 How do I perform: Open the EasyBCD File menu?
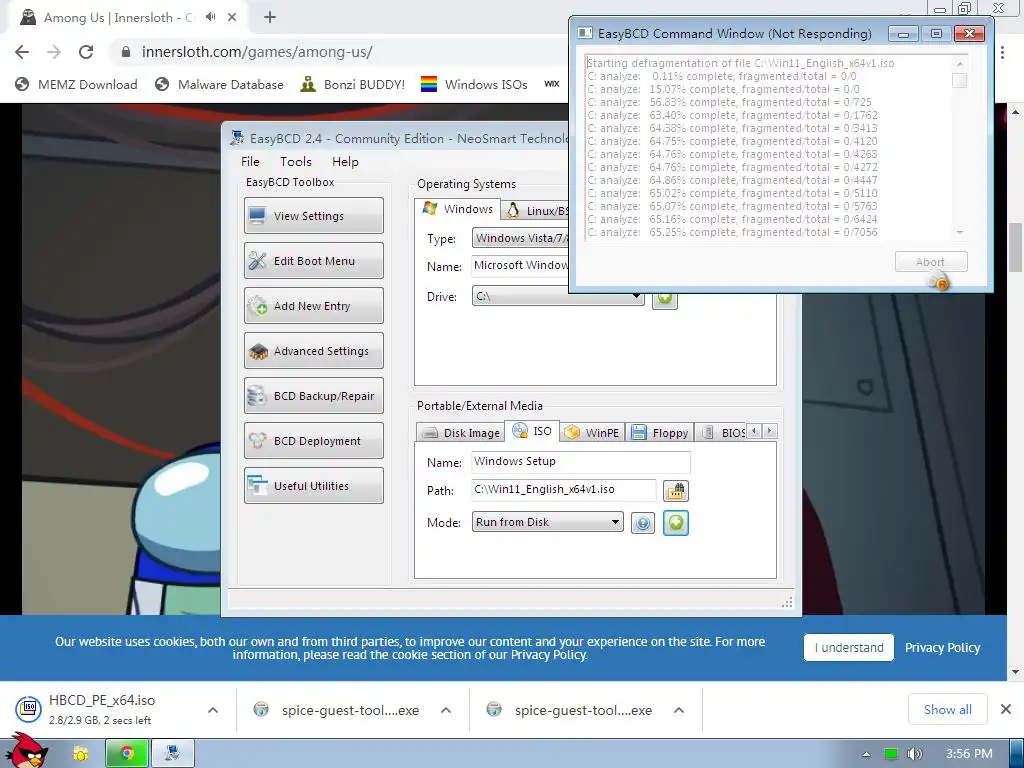[x=250, y=161]
